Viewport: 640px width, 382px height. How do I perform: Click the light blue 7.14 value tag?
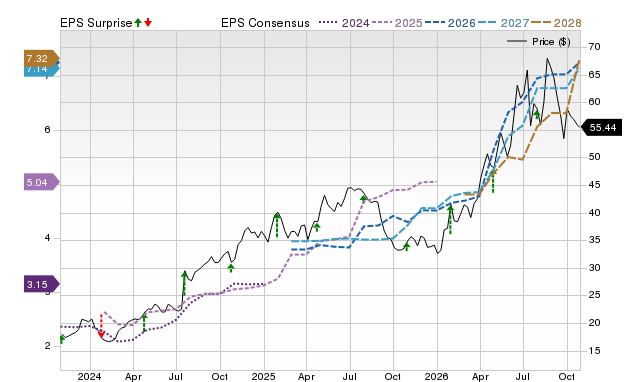[x=42, y=71]
